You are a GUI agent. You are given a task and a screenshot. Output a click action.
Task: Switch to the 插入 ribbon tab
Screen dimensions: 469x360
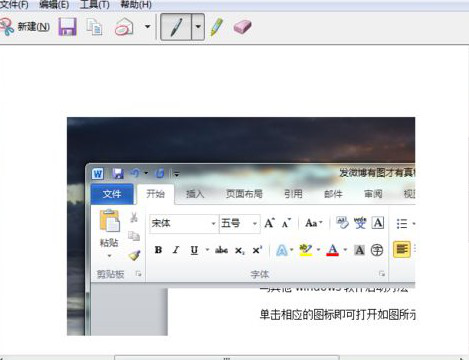click(x=195, y=194)
